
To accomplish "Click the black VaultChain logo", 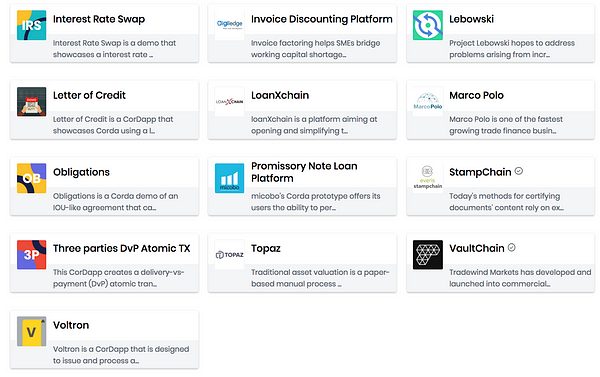I will 428,255.
